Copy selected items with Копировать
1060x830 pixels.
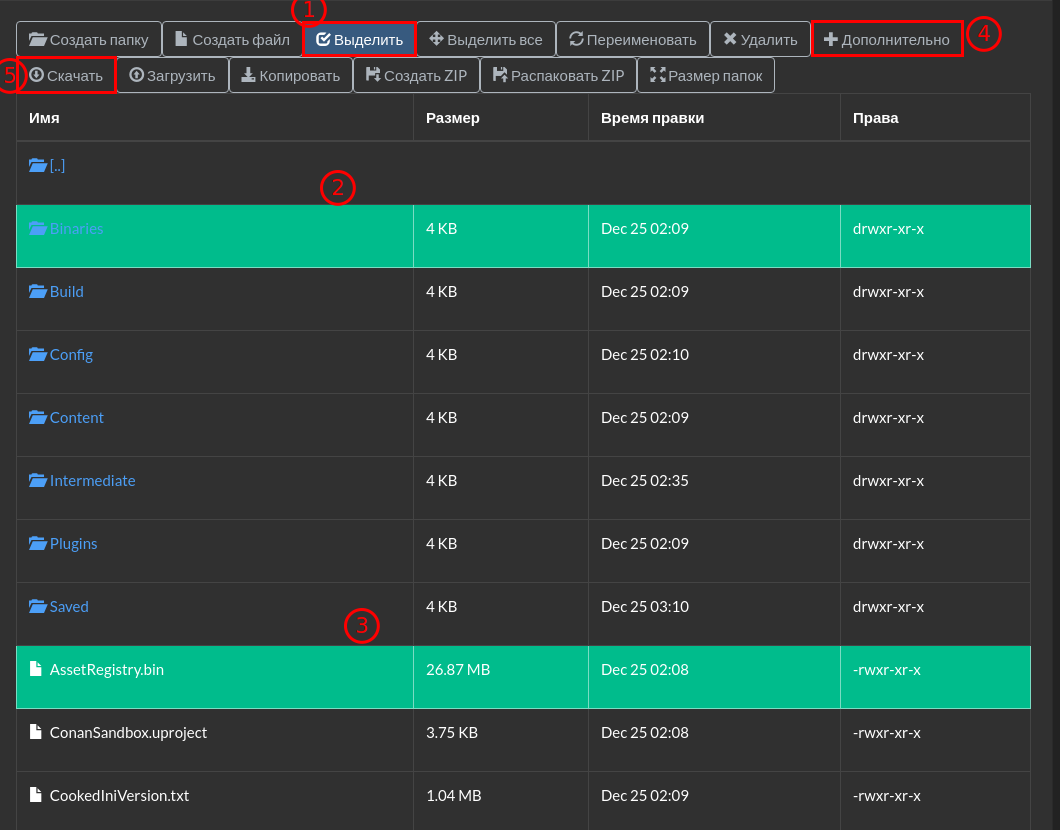tap(291, 76)
